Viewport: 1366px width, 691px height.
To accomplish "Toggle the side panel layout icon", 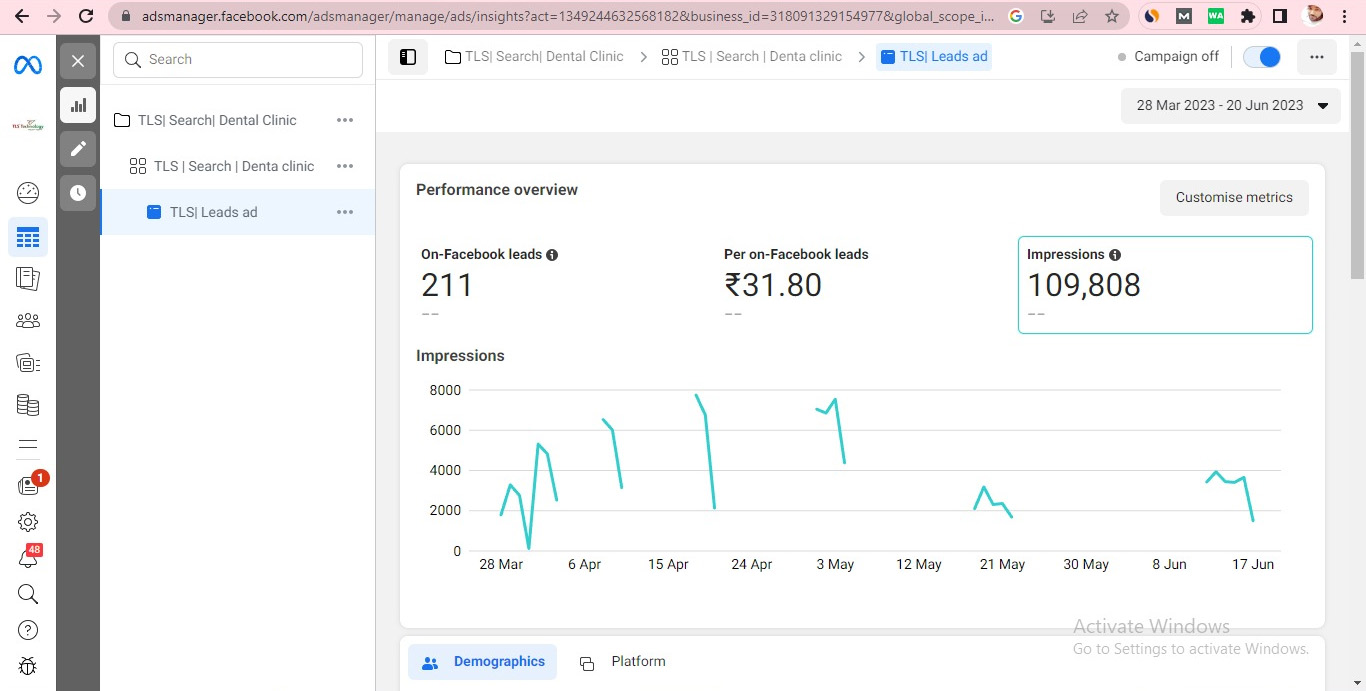I will tap(408, 57).
